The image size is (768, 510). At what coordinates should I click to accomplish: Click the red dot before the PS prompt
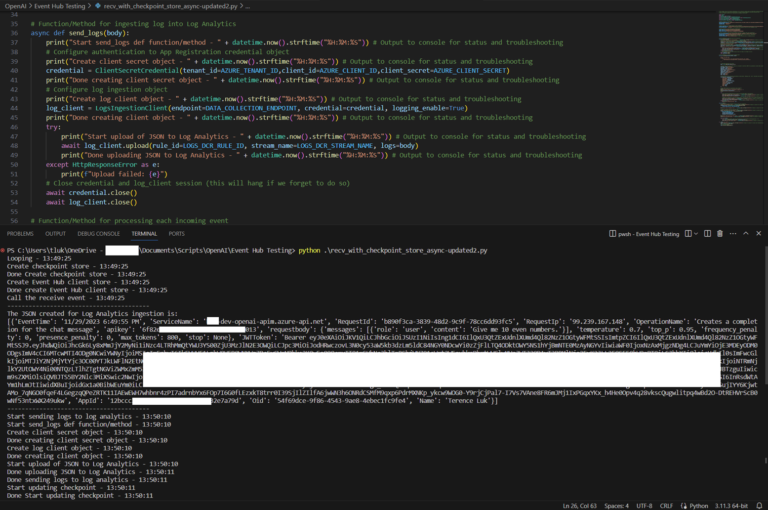tap(2, 250)
